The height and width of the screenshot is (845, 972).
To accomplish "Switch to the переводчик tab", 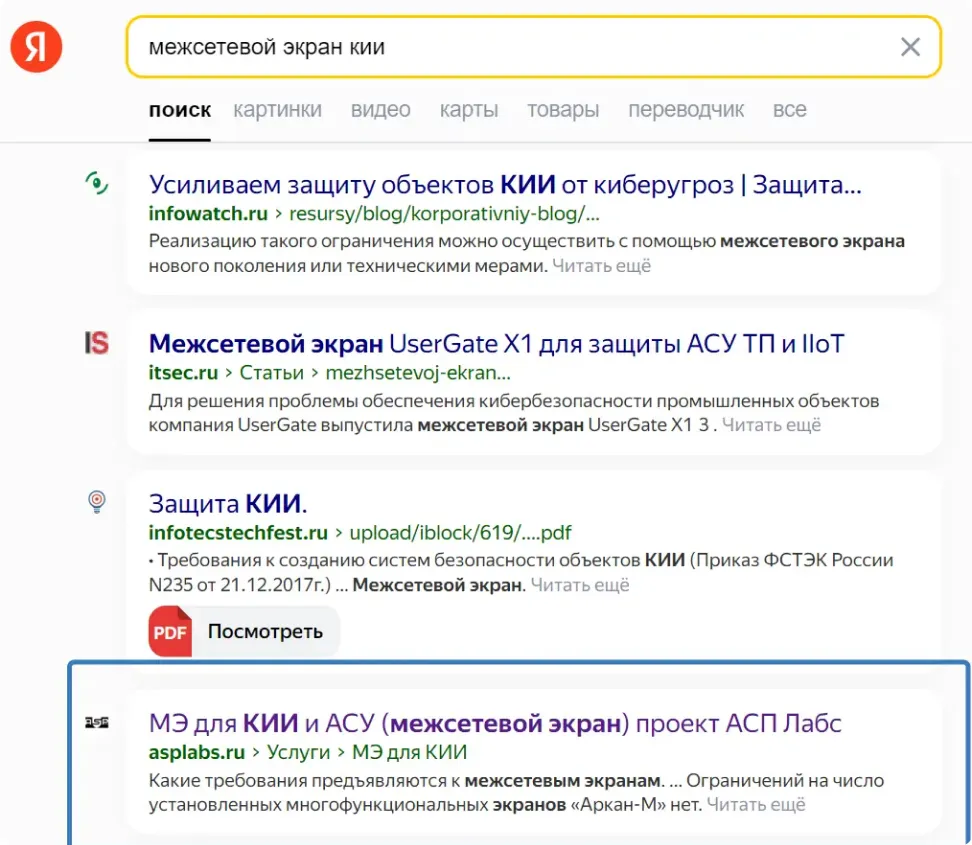I will point(687,110).
